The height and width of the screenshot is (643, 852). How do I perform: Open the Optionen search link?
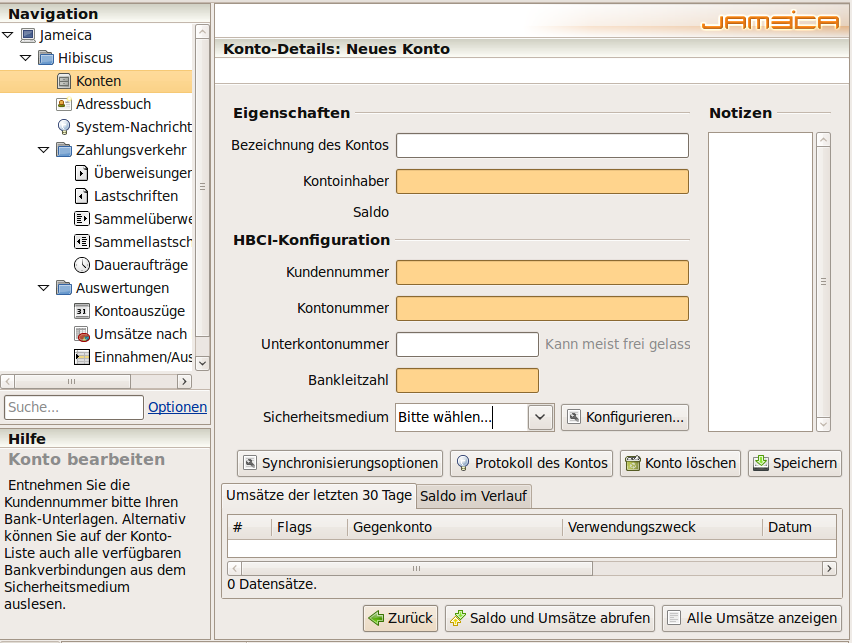[x=177, y=407]
